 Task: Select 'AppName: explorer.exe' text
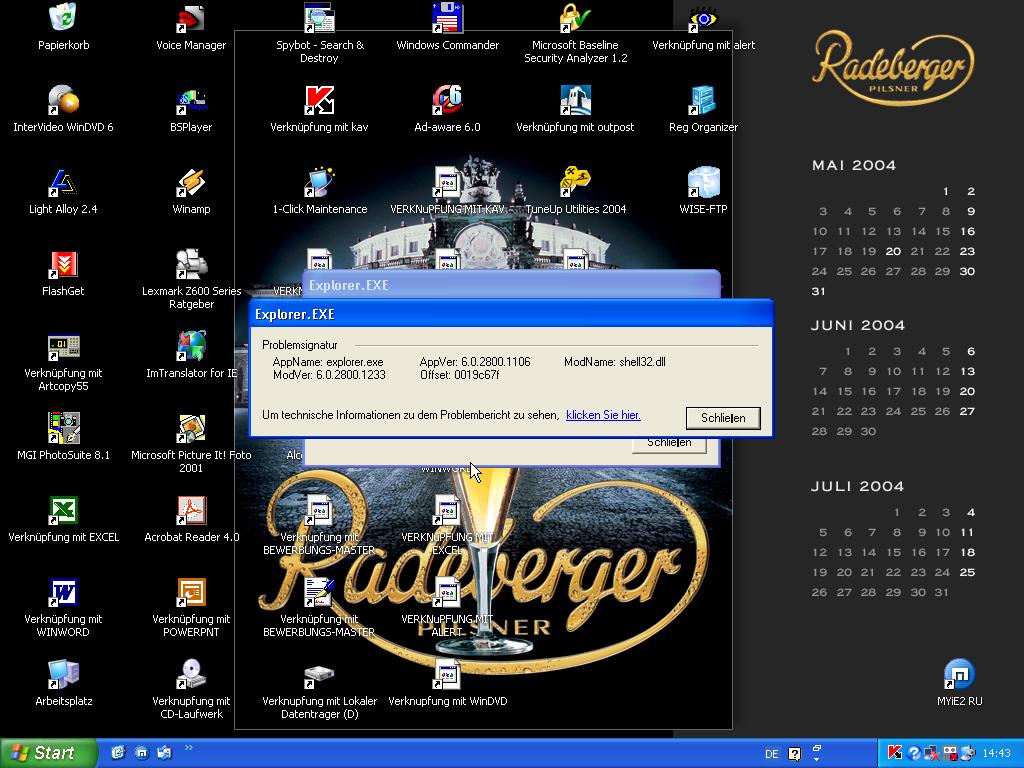click(x=328, y=362)
